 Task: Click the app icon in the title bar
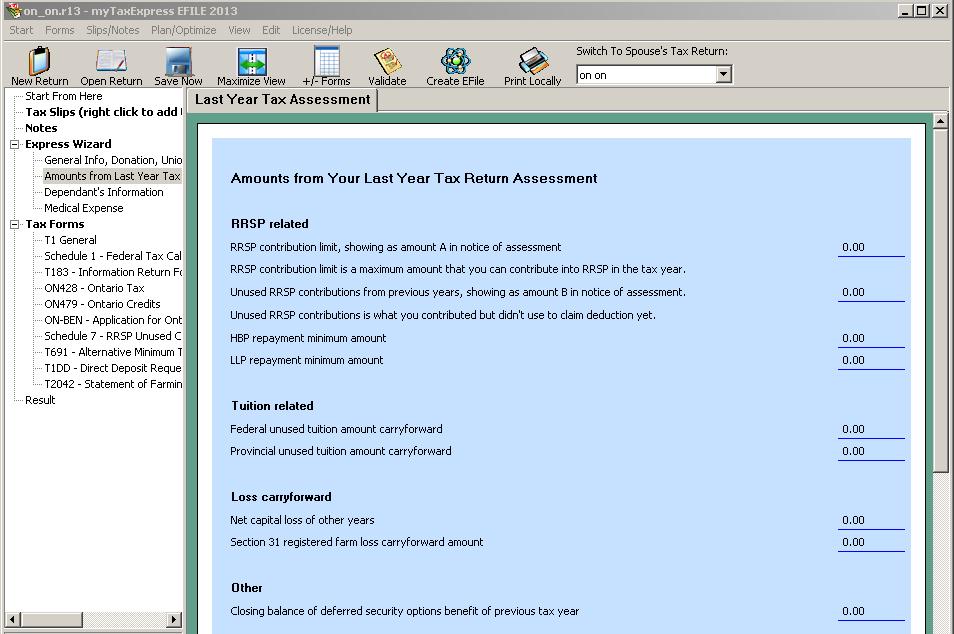[x=13, y=10]
